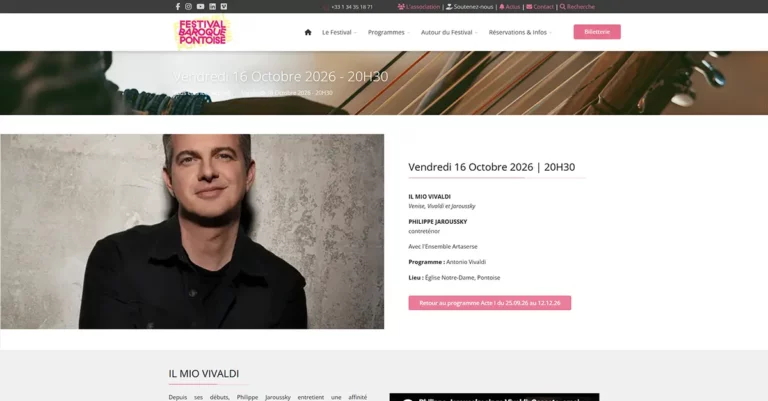
Task: Click Retour au programme Acte I button
Action: 490,303
